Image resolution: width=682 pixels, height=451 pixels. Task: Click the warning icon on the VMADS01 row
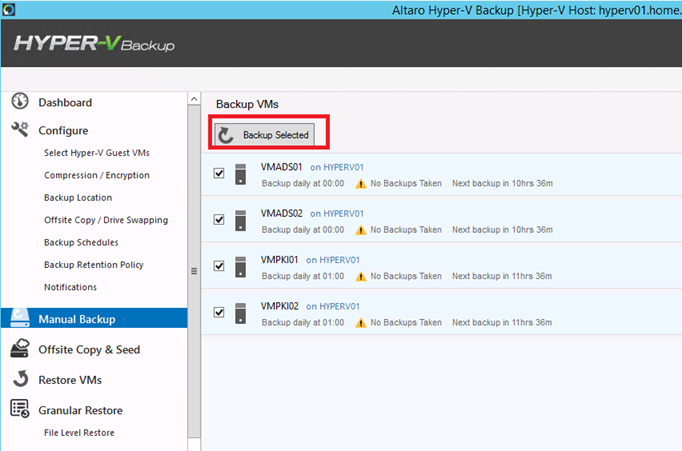click(361, 184)
